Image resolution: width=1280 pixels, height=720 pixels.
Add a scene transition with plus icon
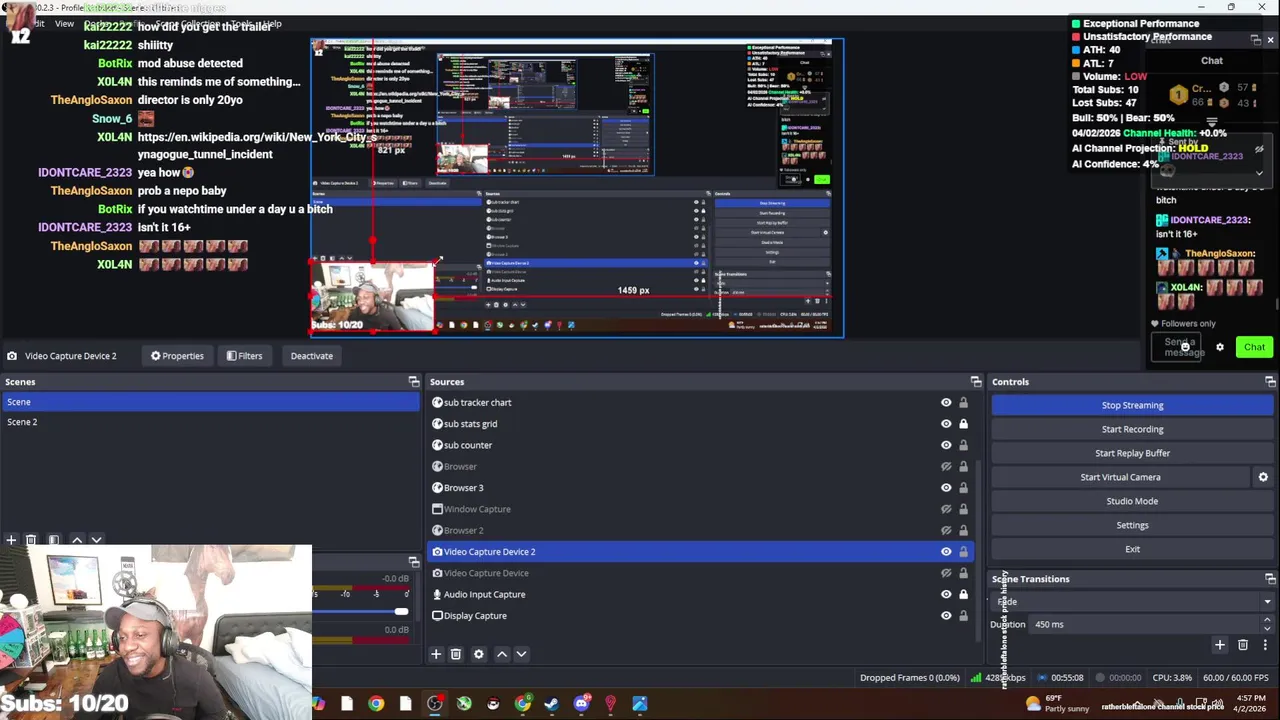click(x=1219, y=645)
